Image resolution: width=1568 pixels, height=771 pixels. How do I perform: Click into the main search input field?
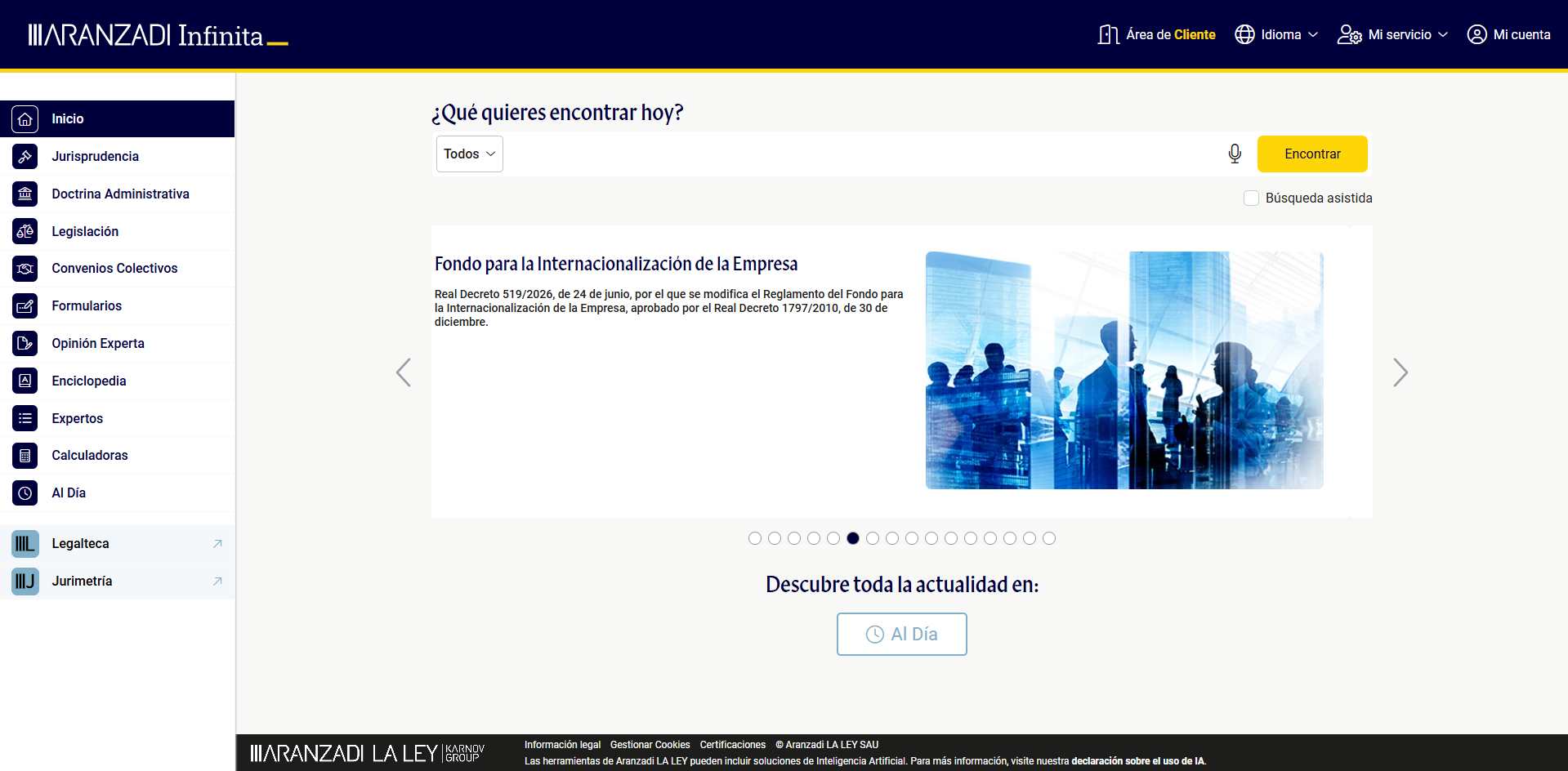[862, 154]
